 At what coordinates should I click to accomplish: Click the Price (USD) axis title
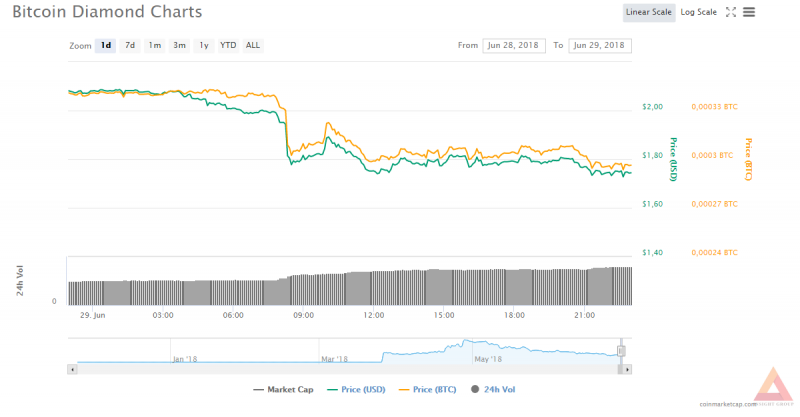(x=673, y=159)
